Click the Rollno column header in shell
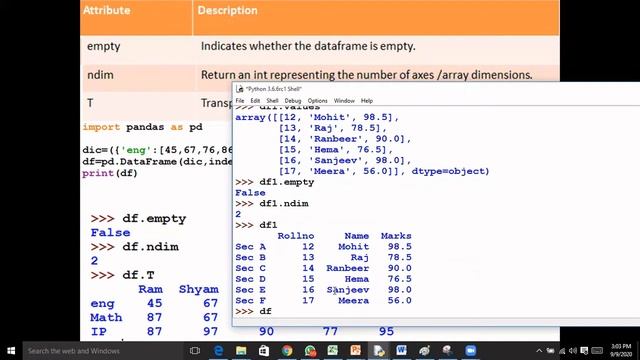Screen dimensions: 640x360 pyautogui.click(x=296, y=236)
